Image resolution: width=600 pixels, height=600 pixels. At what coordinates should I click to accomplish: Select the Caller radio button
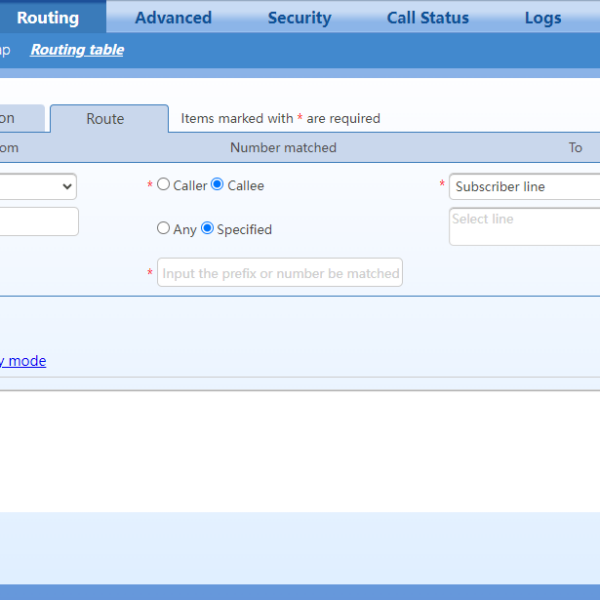coord(164,185)
